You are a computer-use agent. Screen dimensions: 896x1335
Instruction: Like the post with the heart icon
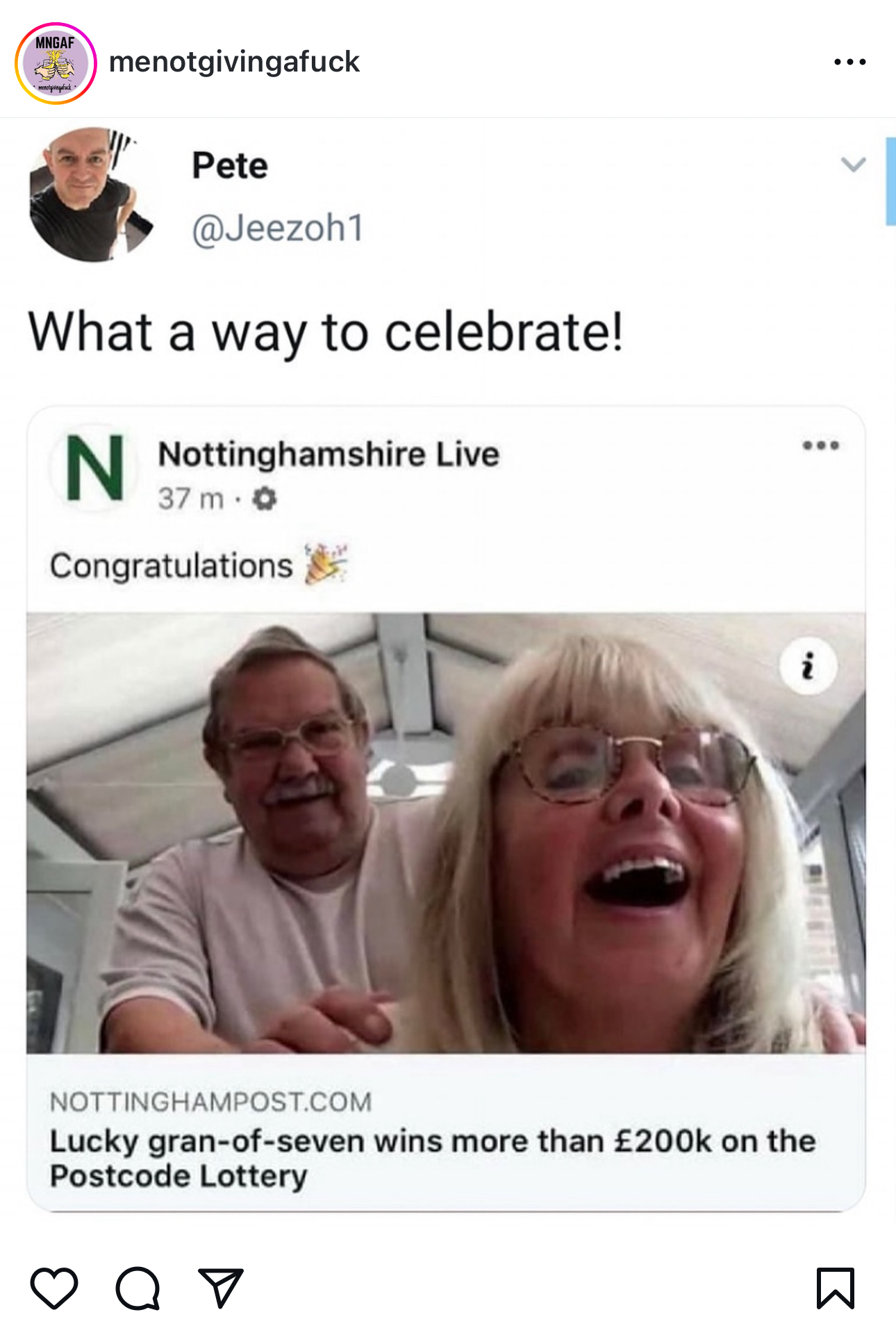tap(54, 1288)
